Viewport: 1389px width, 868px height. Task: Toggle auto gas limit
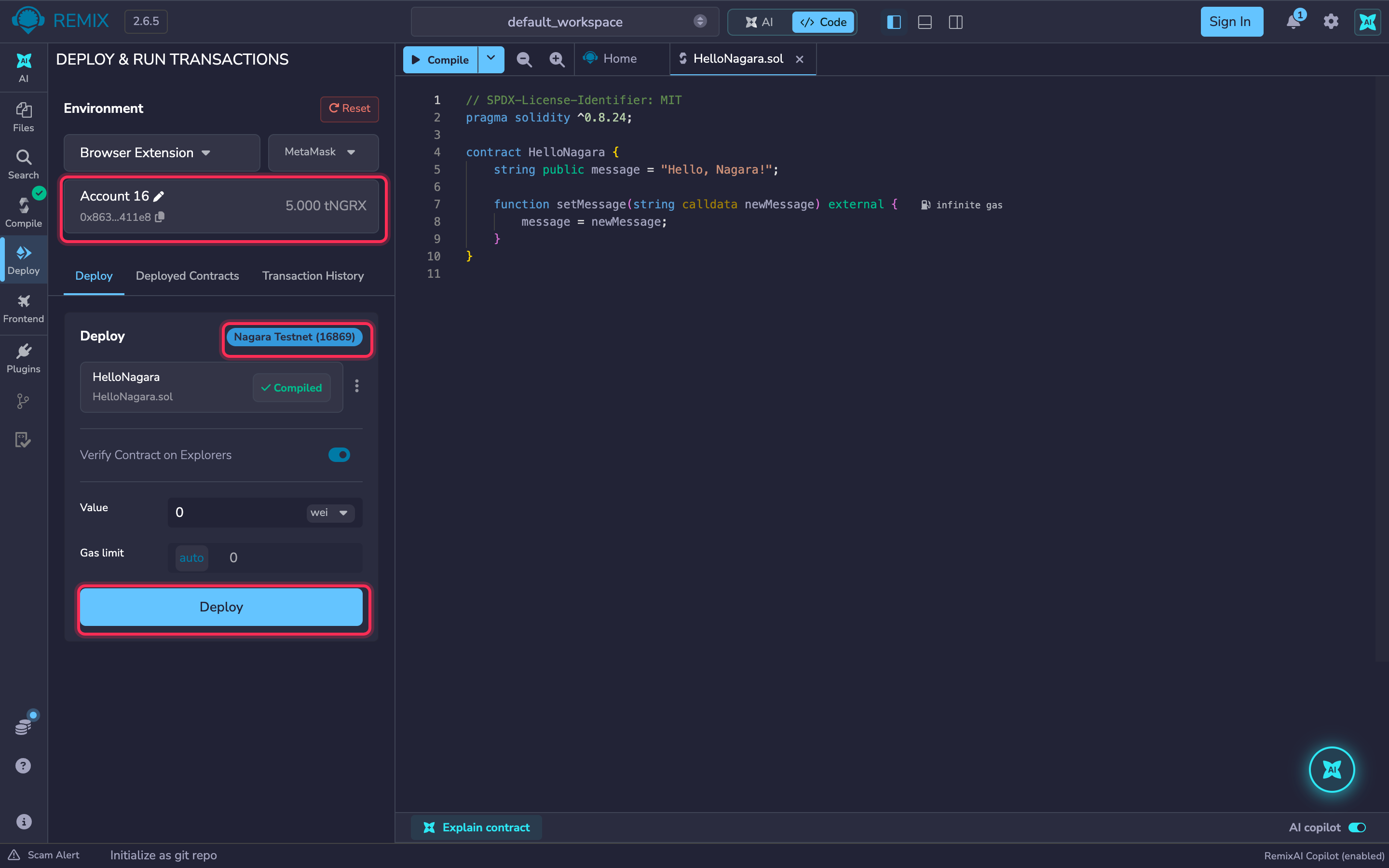point(191,557)
